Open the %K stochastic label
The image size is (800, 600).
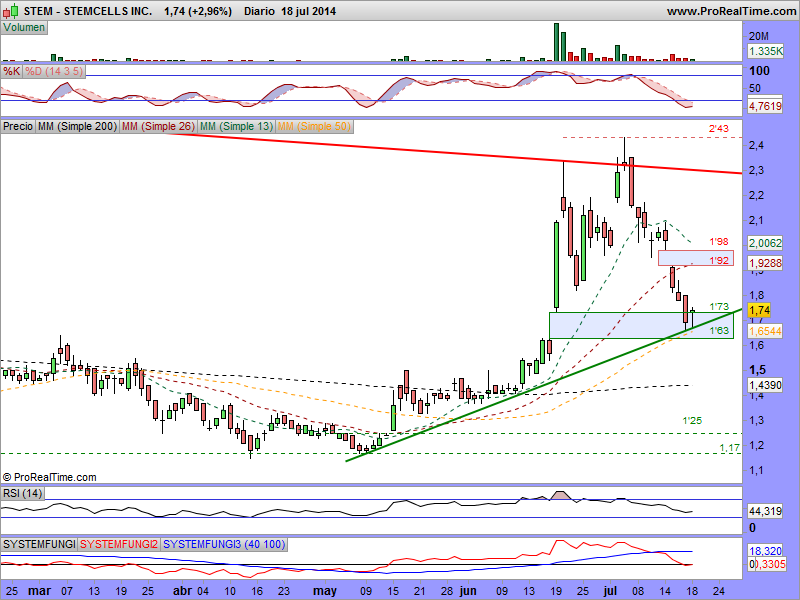click(12, 71)
